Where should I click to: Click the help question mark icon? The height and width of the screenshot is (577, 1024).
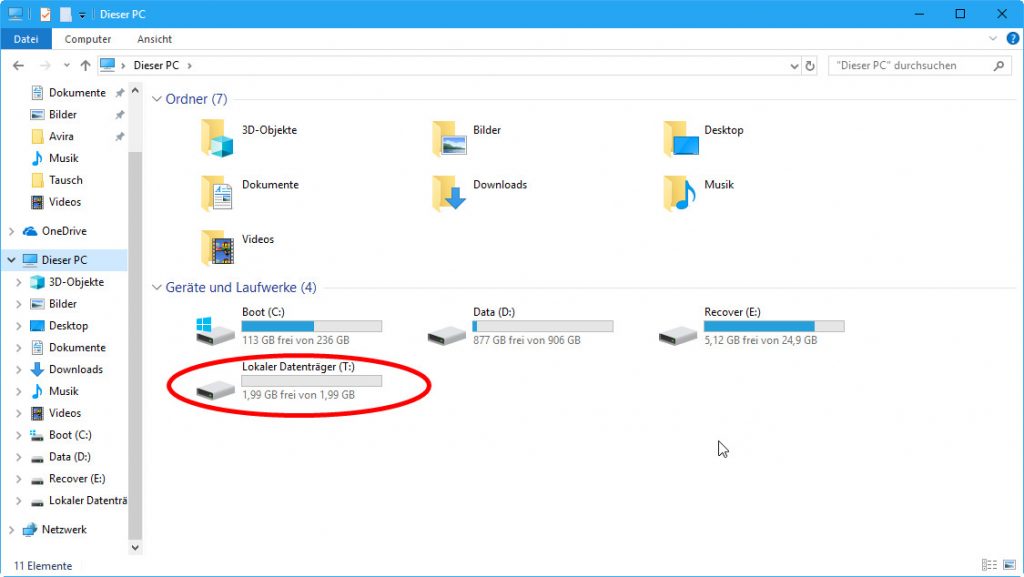(x=1012, y=39)
